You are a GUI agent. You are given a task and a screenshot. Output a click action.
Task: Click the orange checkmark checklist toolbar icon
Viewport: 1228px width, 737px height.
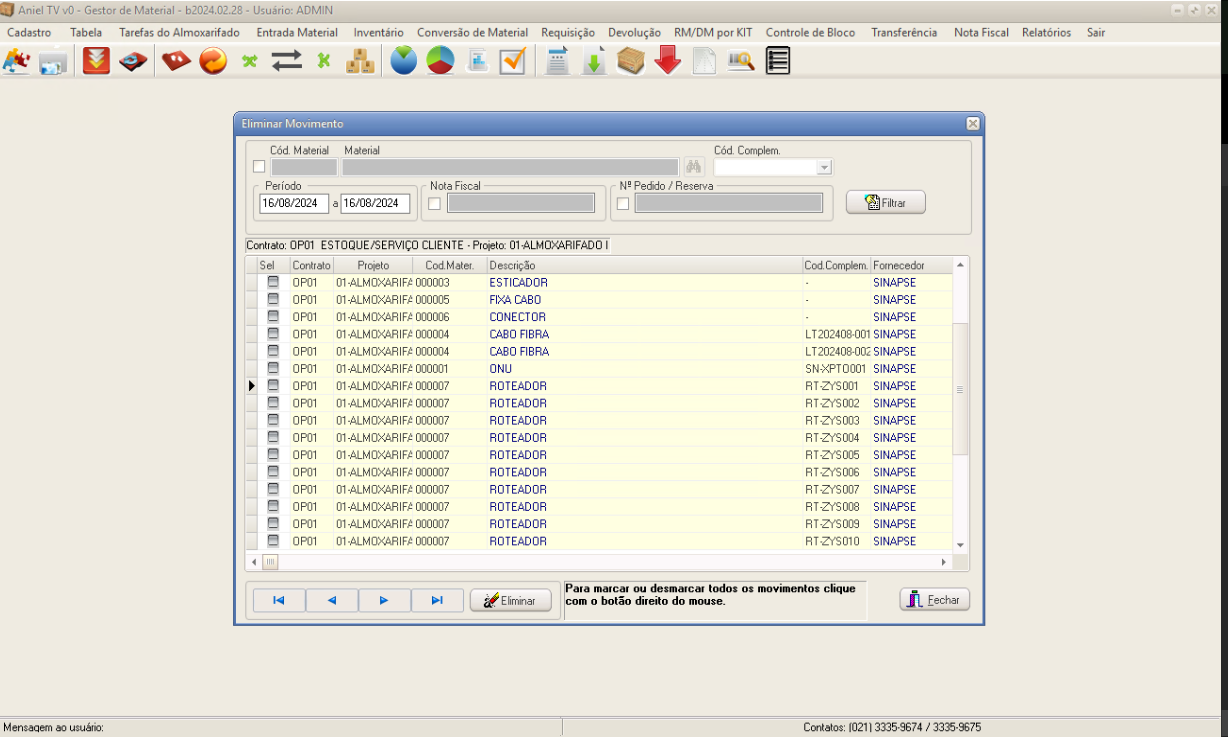click(x=513, y=62)
